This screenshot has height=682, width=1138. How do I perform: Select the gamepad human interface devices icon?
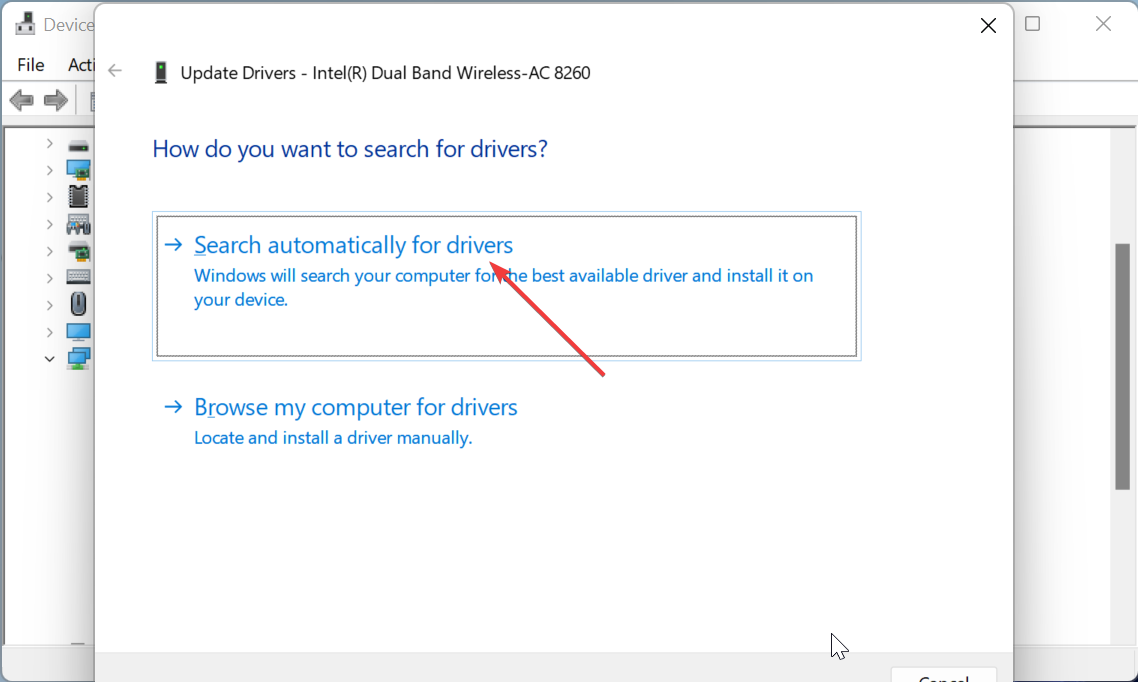pos(78,224)
